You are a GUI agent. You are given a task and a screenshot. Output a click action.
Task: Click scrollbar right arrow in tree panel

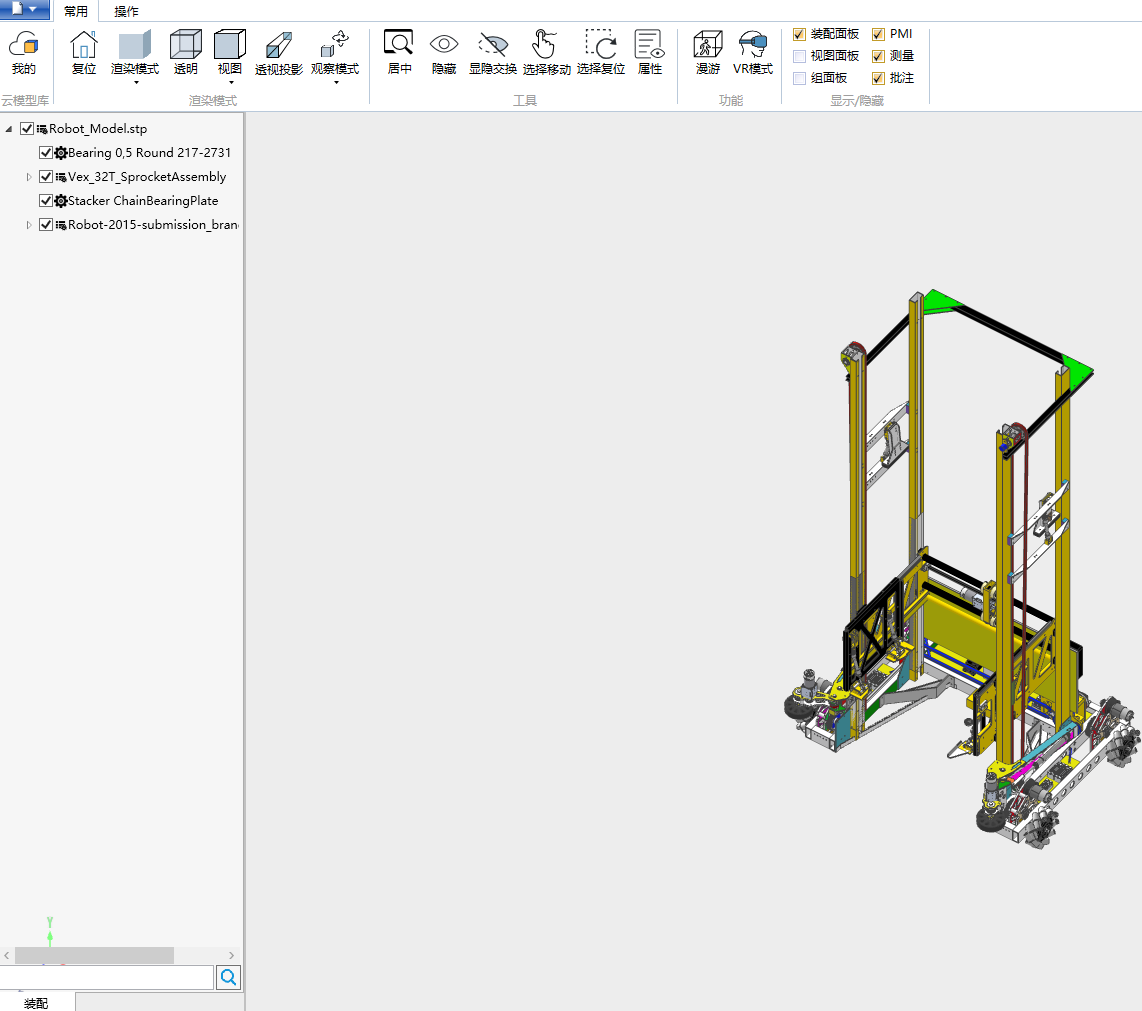(232, 955)
